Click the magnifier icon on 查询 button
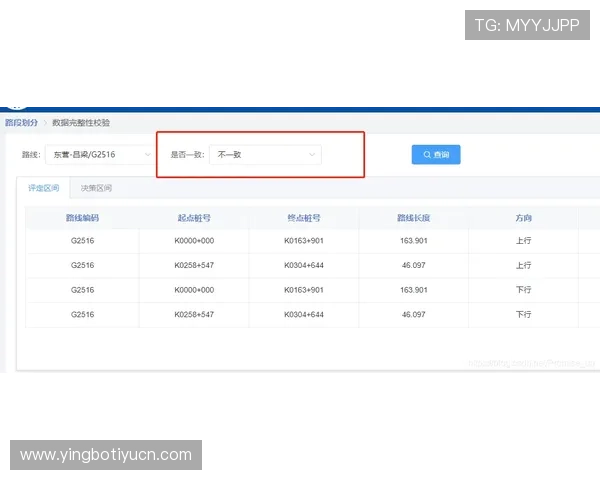Screen dimensions: 600x480 pyautogui.click(x=427, y=155)
